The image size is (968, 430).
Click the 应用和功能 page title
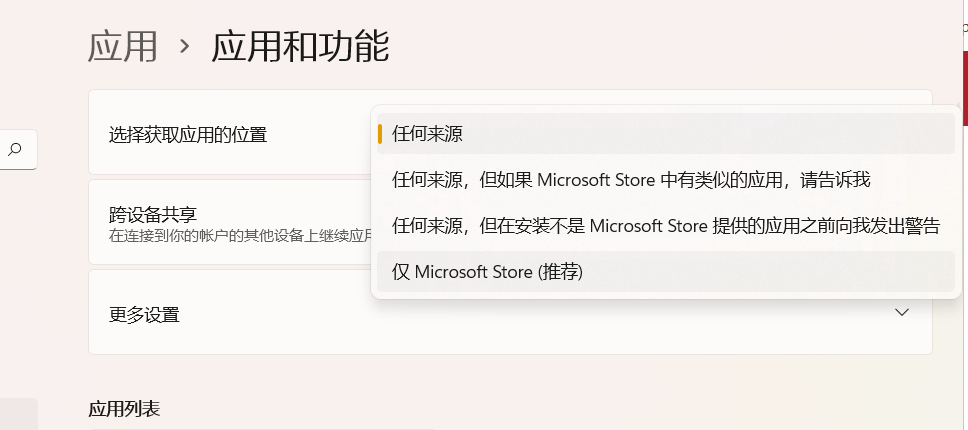(x=300, y=46)
